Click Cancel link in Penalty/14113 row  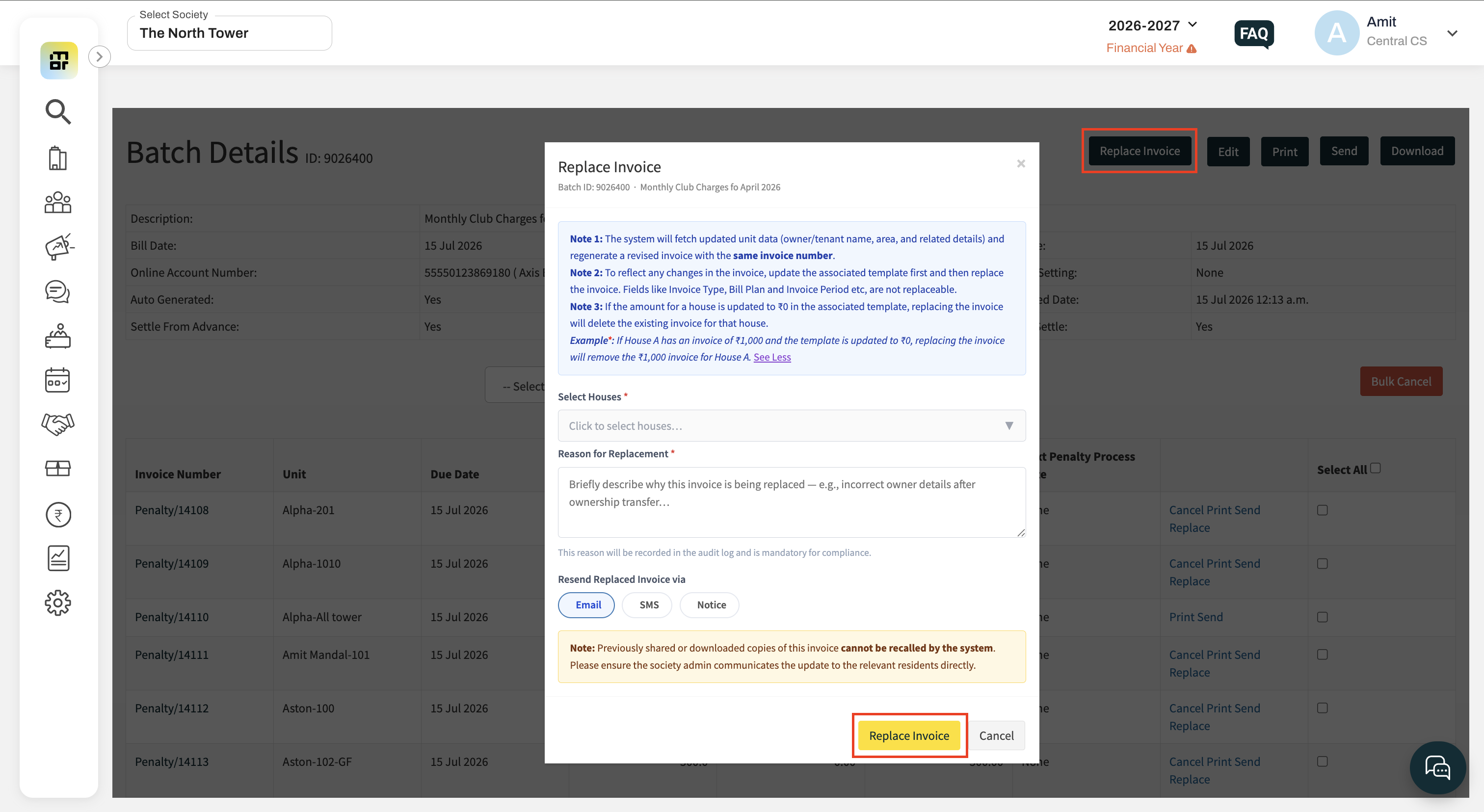[x=1186, y=761]
